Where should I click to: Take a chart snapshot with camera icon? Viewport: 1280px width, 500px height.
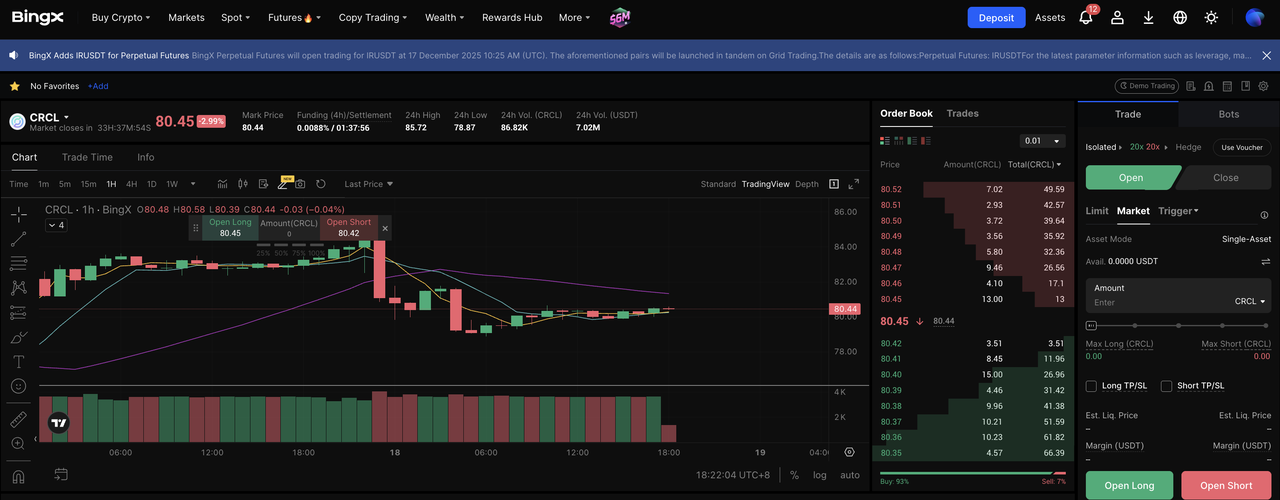pyautogui.click(x=300, y=184)
